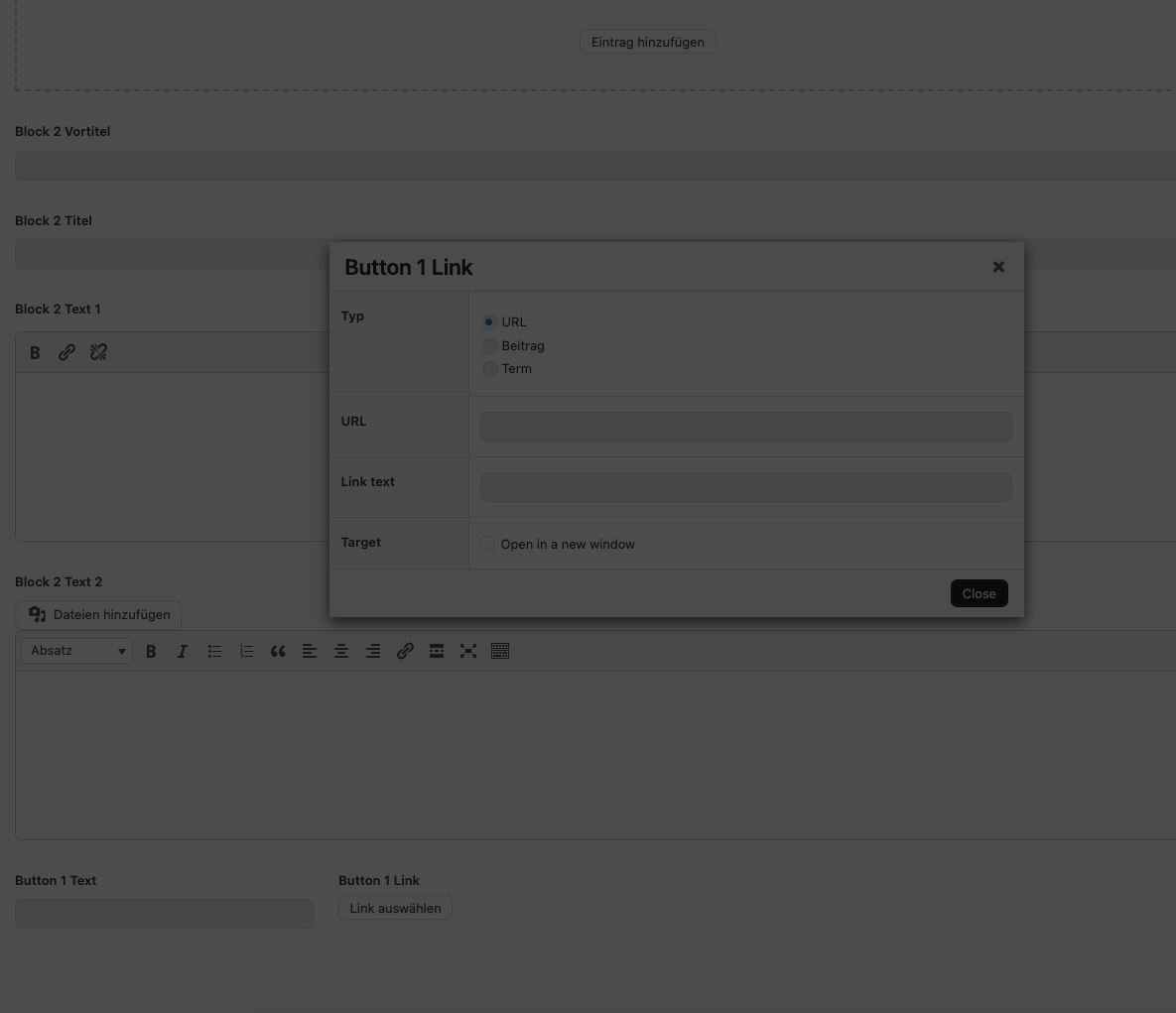Insert a numbered list in Block 2 Text 2
This screenshot has height=1013, width=1176.
[246, 651]
